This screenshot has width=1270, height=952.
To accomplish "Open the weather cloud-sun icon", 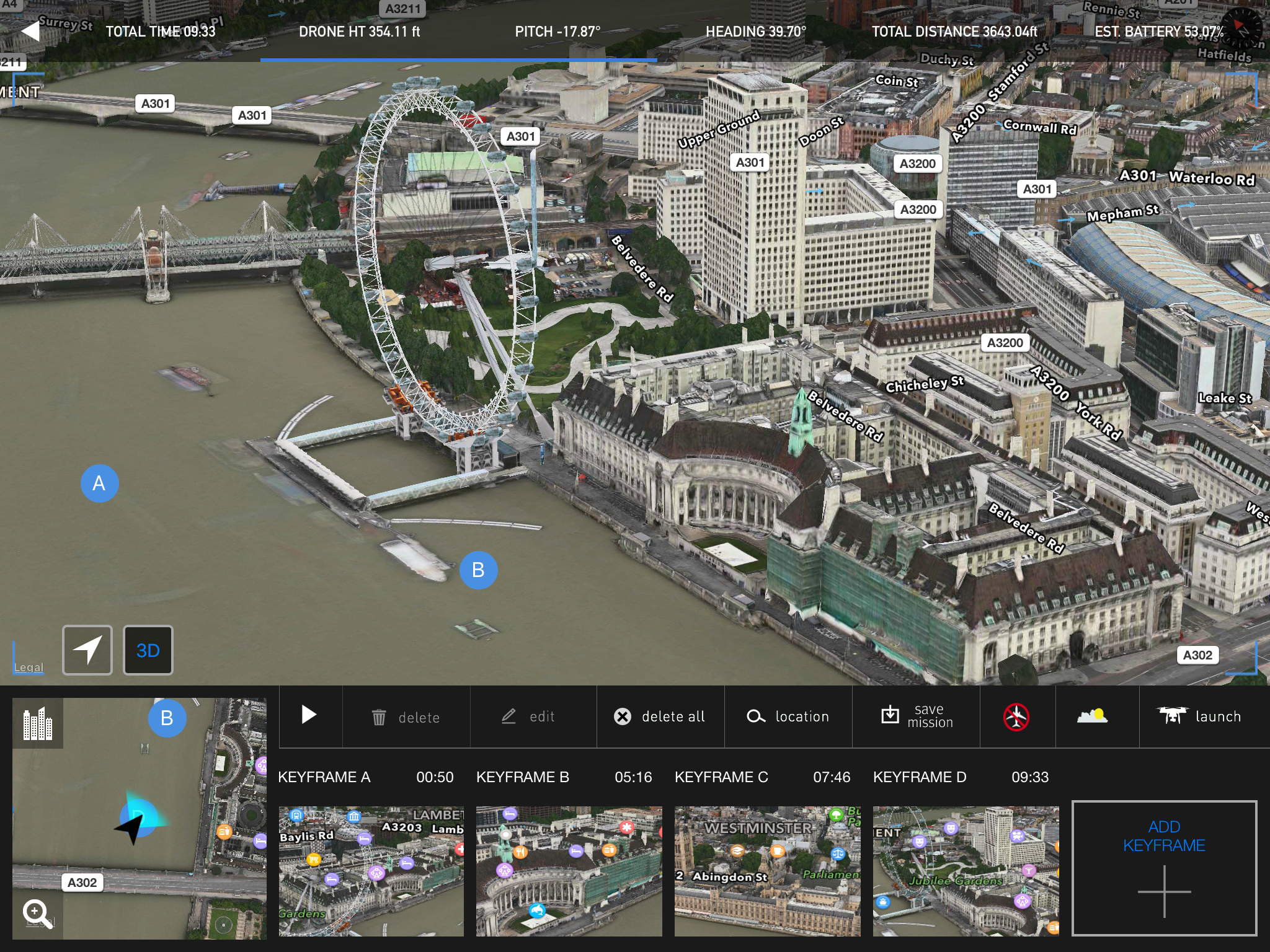I will coord(1093,716).
